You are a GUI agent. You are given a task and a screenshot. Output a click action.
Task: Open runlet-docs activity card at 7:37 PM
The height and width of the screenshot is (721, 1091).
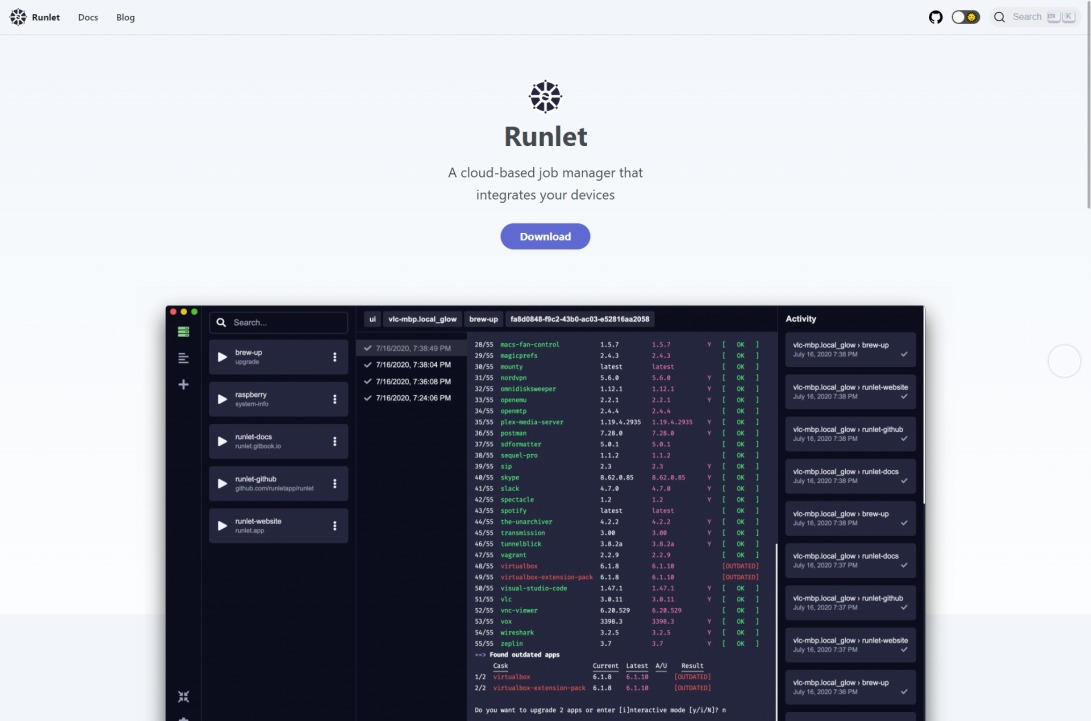pos(850,560)
